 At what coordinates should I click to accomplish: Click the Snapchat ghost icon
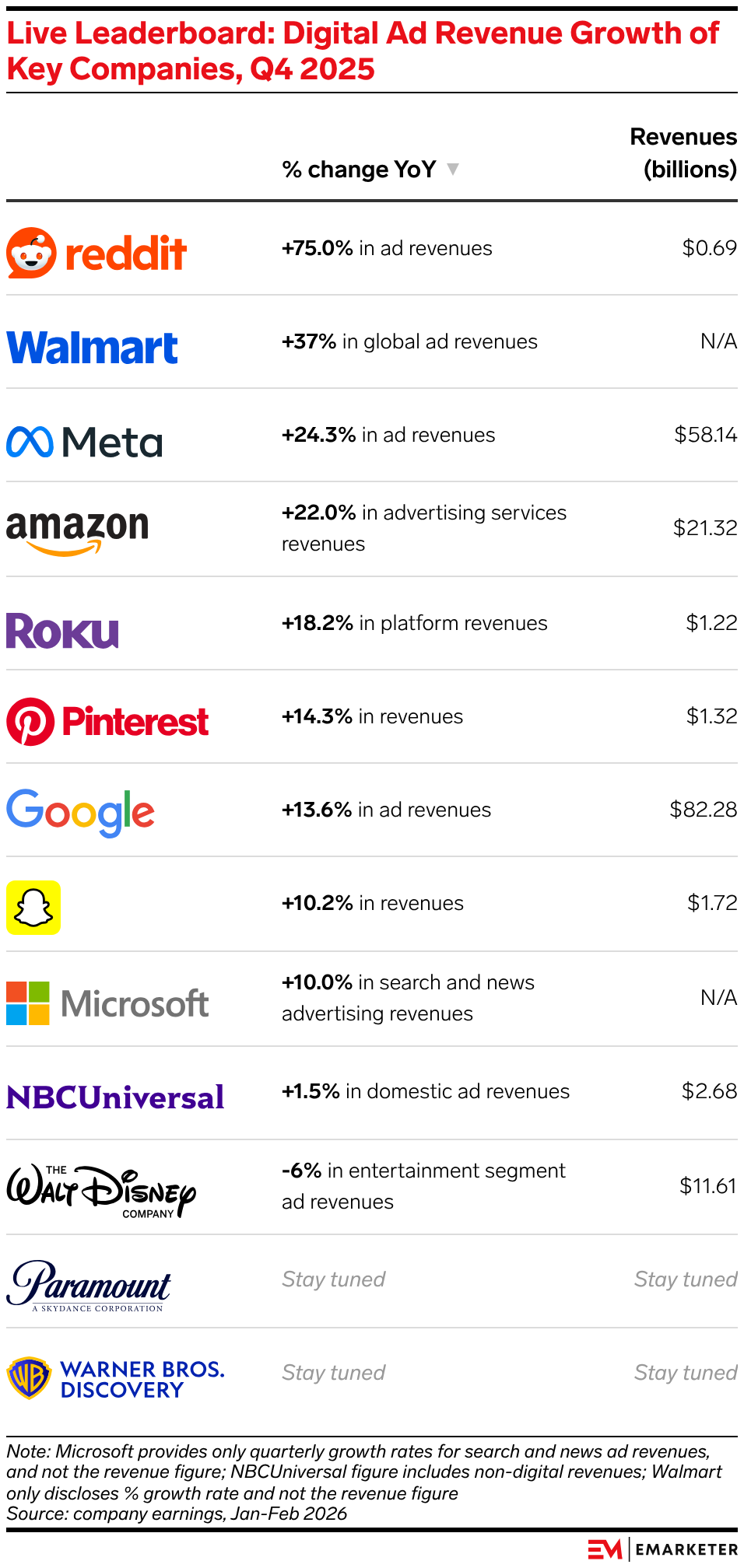[33, 907]
